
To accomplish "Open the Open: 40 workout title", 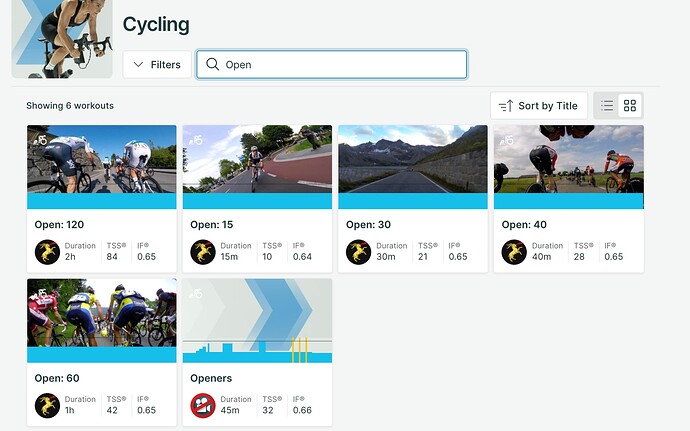I will [x=524, y=225].
